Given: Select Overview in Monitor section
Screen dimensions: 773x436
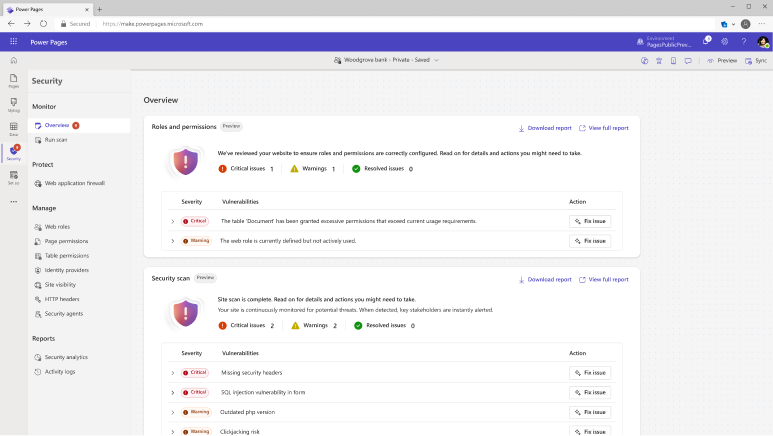Looking at the screenshot, I should tap(79, 125).
